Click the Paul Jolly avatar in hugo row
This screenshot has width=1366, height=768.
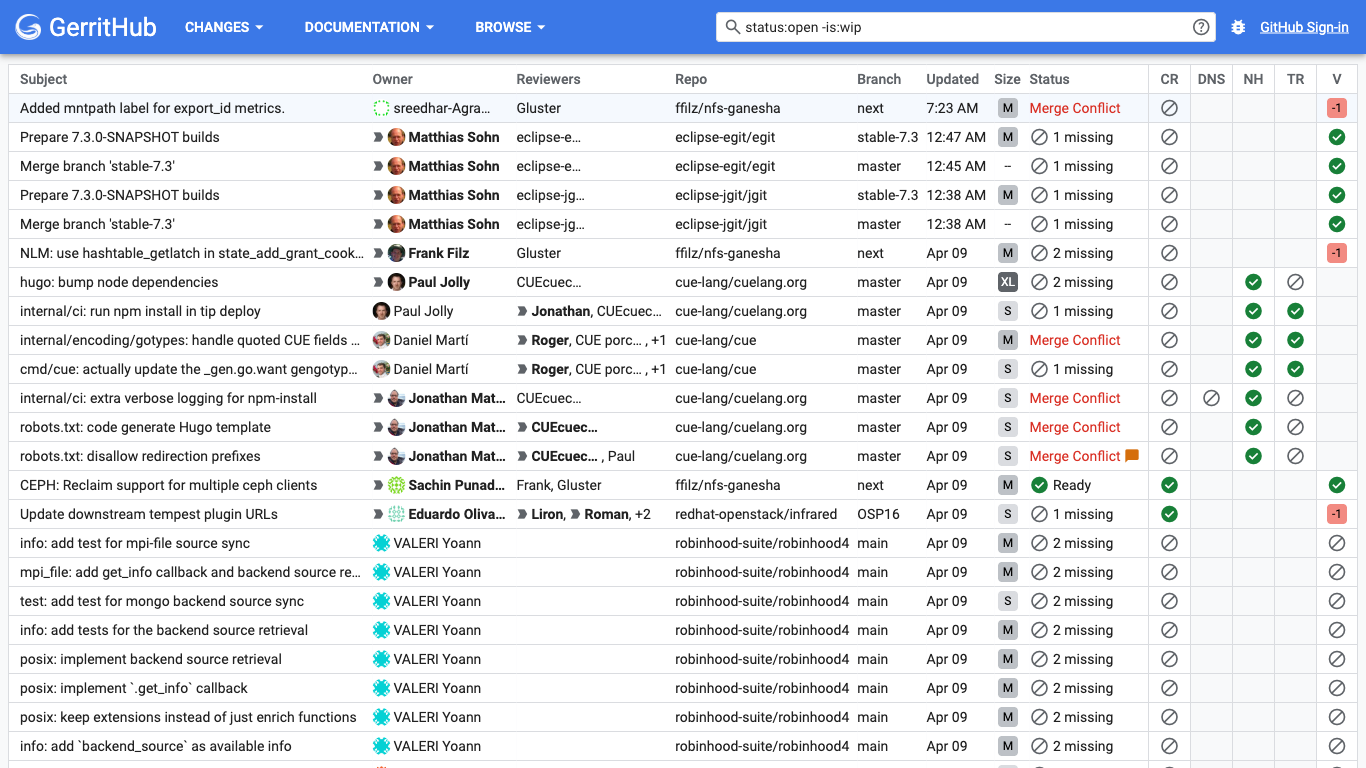[x=396, y=282]
